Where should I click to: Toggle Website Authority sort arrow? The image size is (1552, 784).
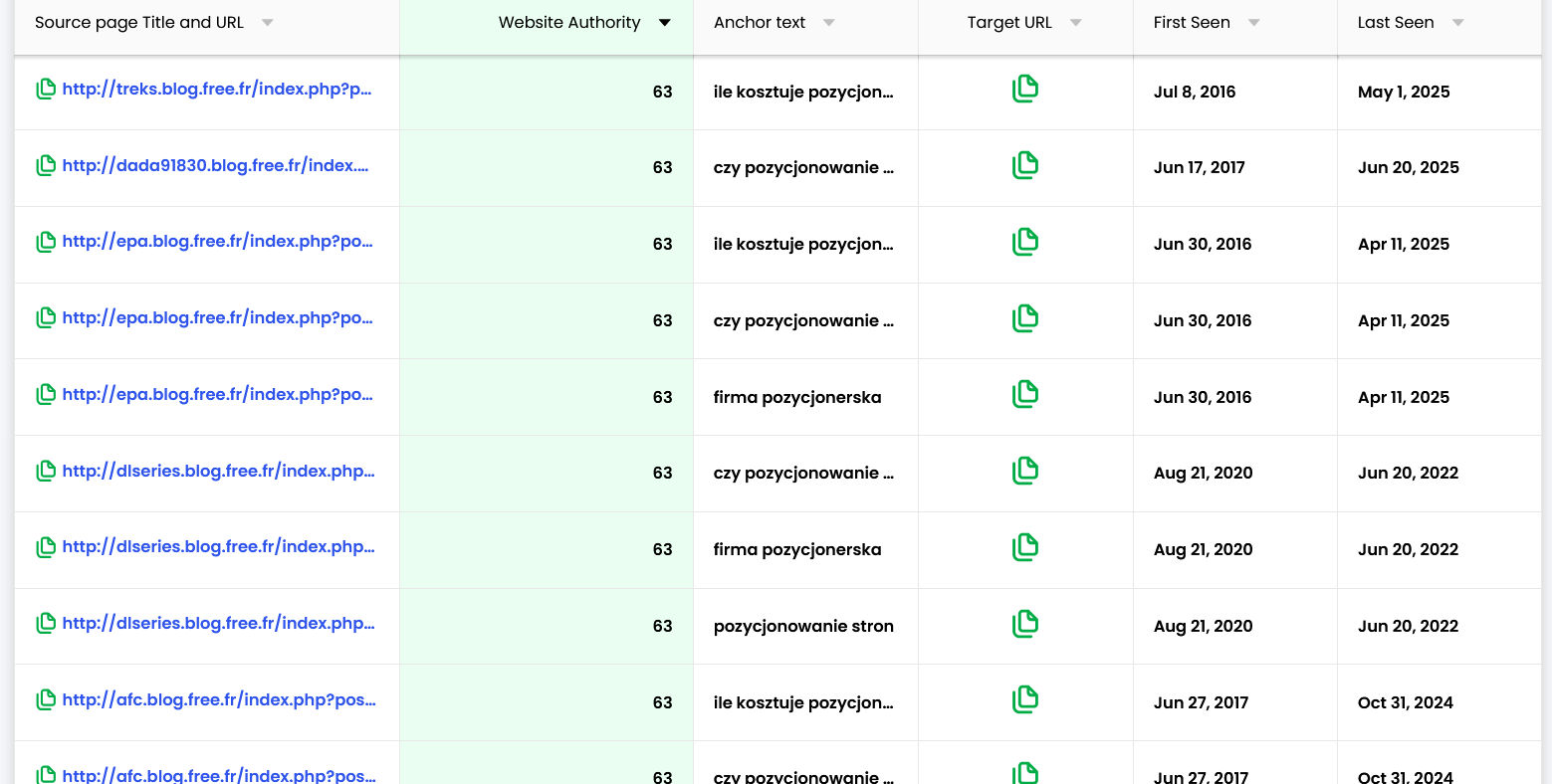(x=664, y=23)
